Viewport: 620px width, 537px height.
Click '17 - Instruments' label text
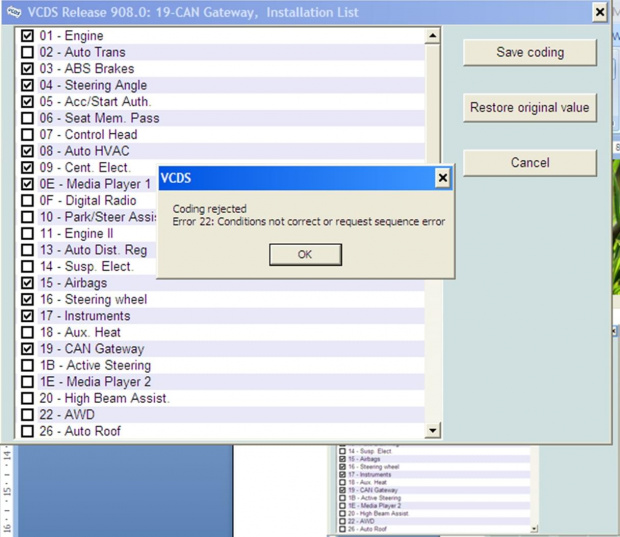pos(85,316)
